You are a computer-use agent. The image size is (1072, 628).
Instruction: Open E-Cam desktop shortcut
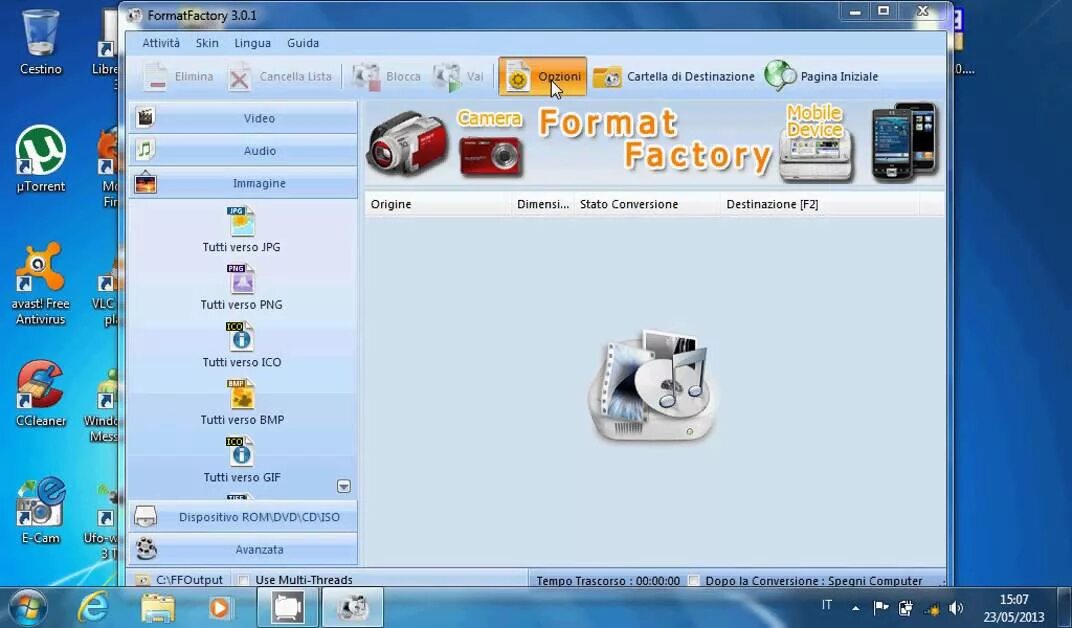click(x=42, y=511)
